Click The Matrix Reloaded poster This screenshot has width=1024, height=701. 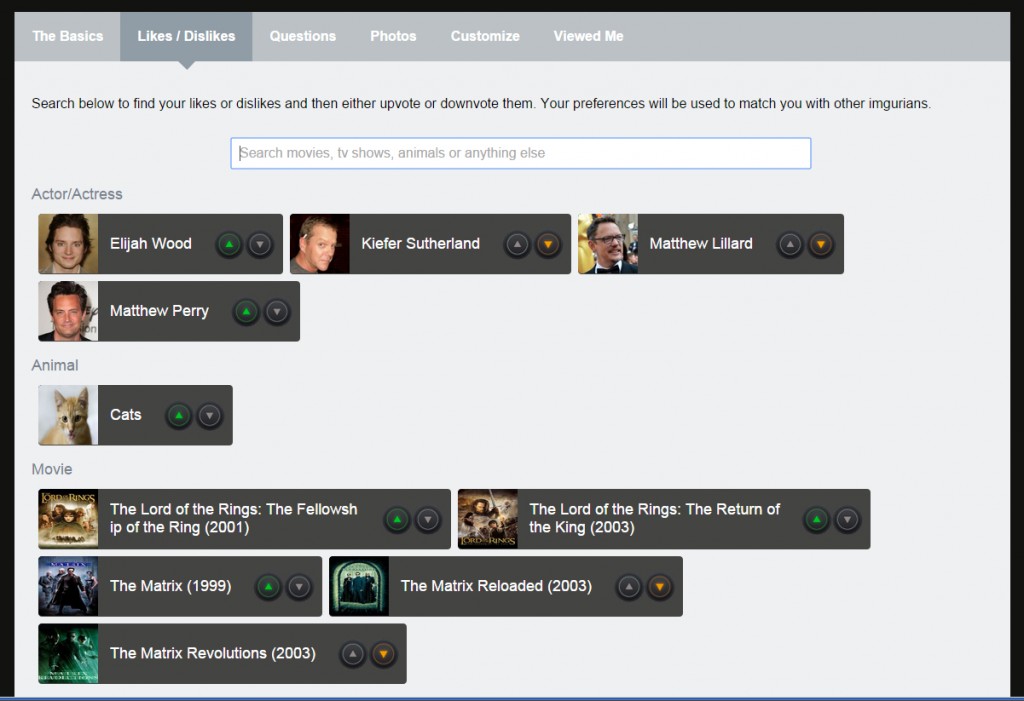(359, 586)
